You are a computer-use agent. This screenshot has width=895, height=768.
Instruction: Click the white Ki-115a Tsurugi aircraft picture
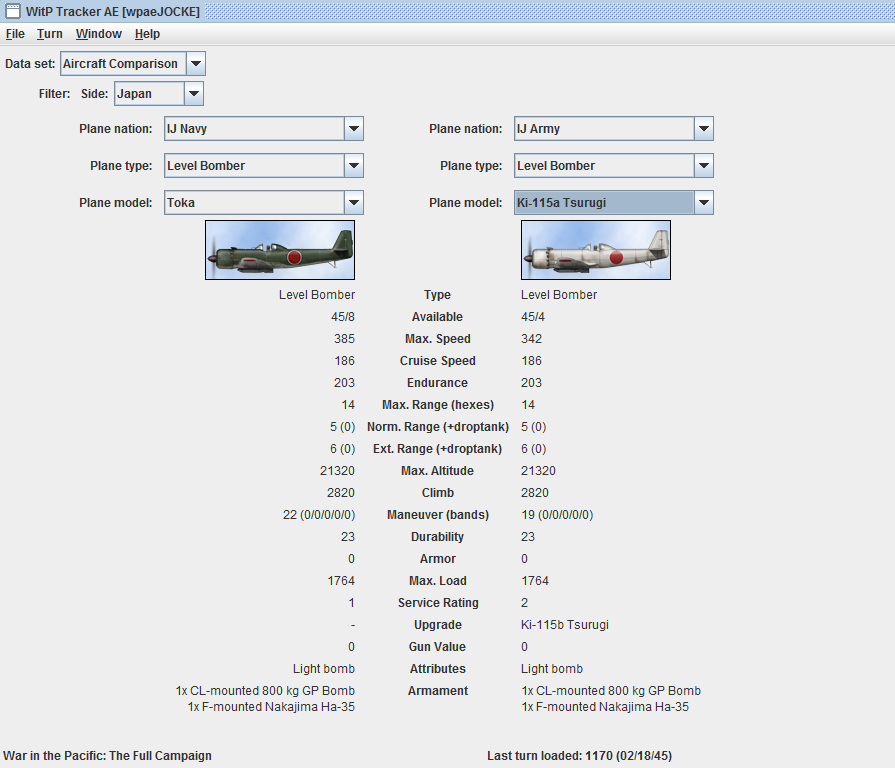pos(596,250)
